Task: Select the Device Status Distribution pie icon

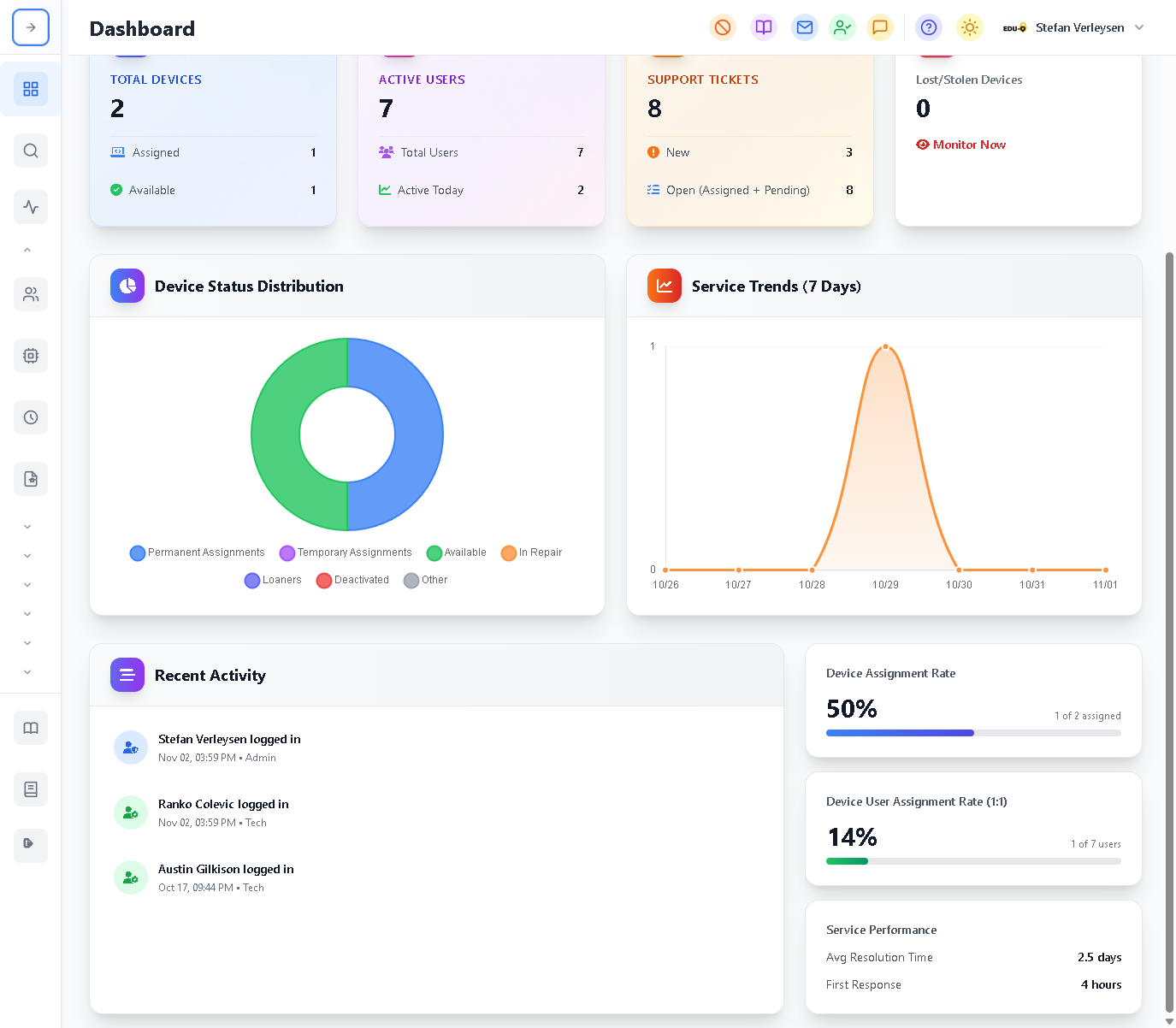Action: point(127,286)
